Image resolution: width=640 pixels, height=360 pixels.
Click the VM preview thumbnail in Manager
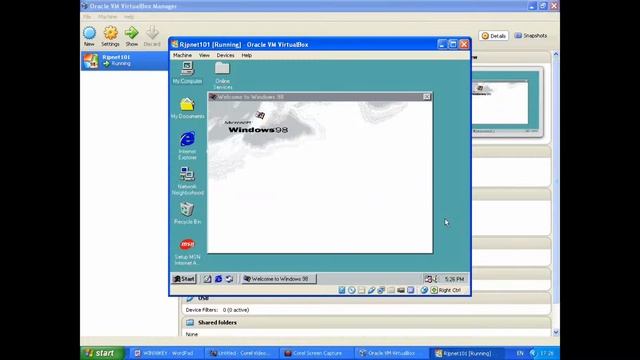(507, 102)
